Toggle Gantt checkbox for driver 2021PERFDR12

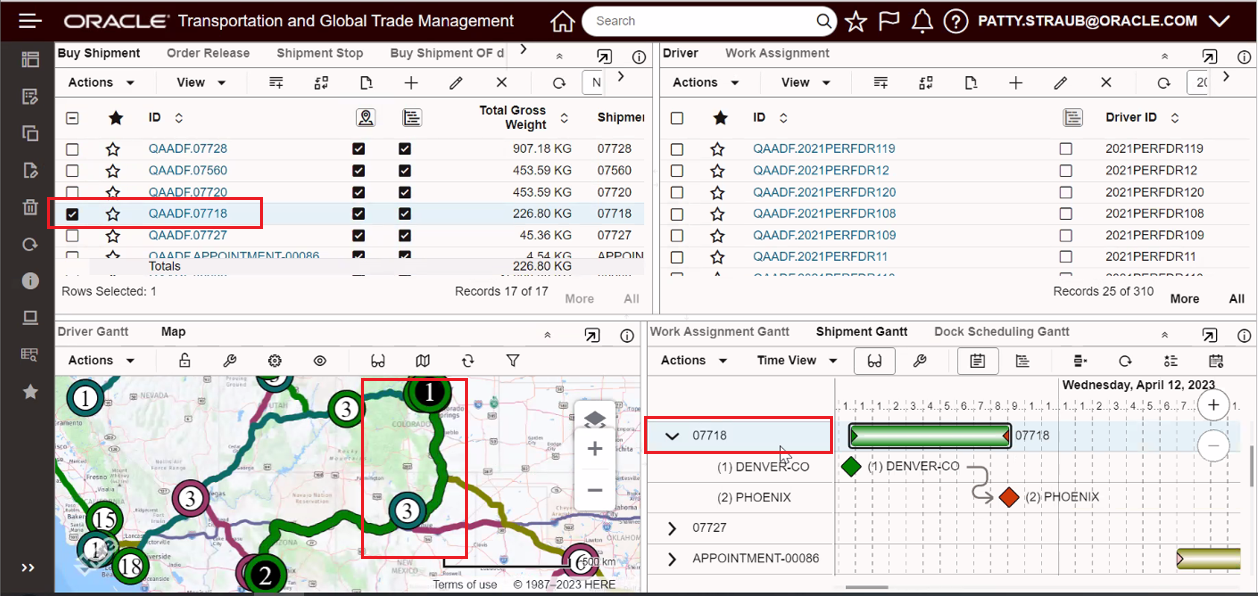click(x=1066, y=171)
